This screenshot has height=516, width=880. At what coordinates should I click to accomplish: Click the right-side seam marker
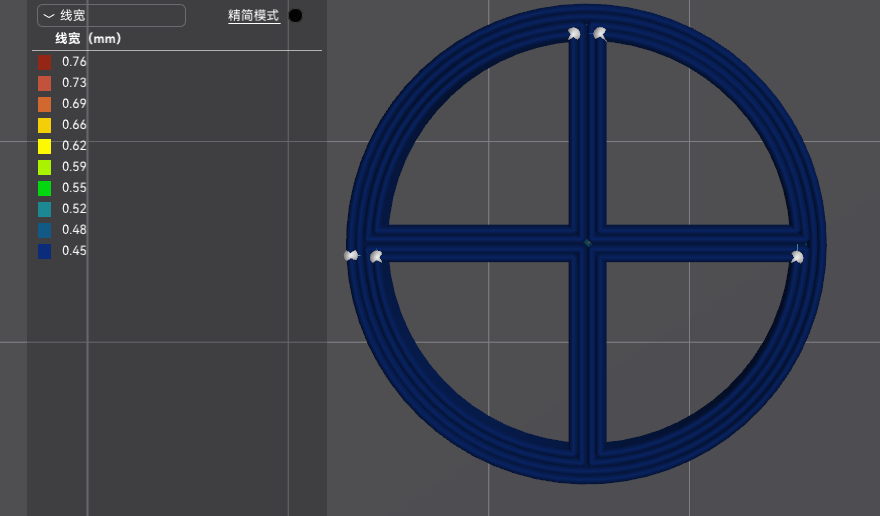[x=797, y=257]
